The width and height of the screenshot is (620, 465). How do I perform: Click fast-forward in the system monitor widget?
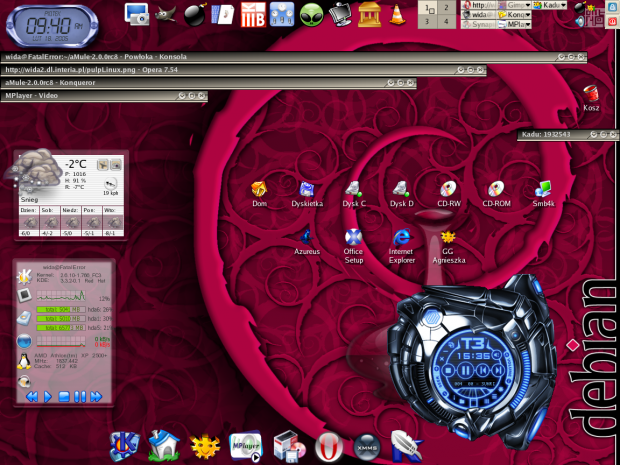point(96,397)
